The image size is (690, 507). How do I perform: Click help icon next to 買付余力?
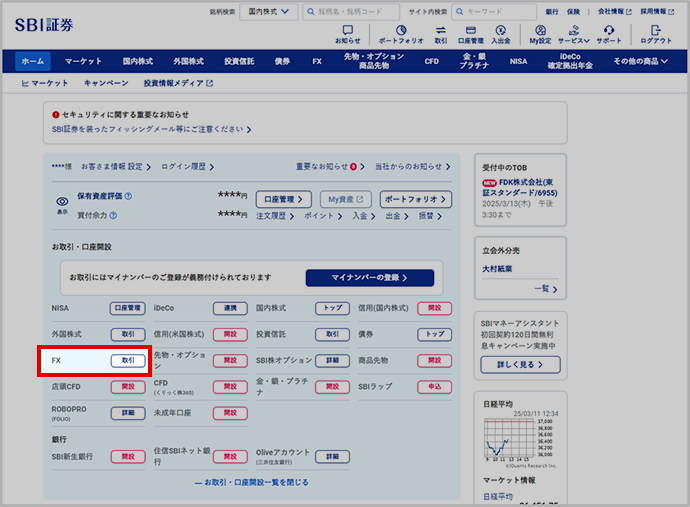pyautogui.click(x=113, y=215)
